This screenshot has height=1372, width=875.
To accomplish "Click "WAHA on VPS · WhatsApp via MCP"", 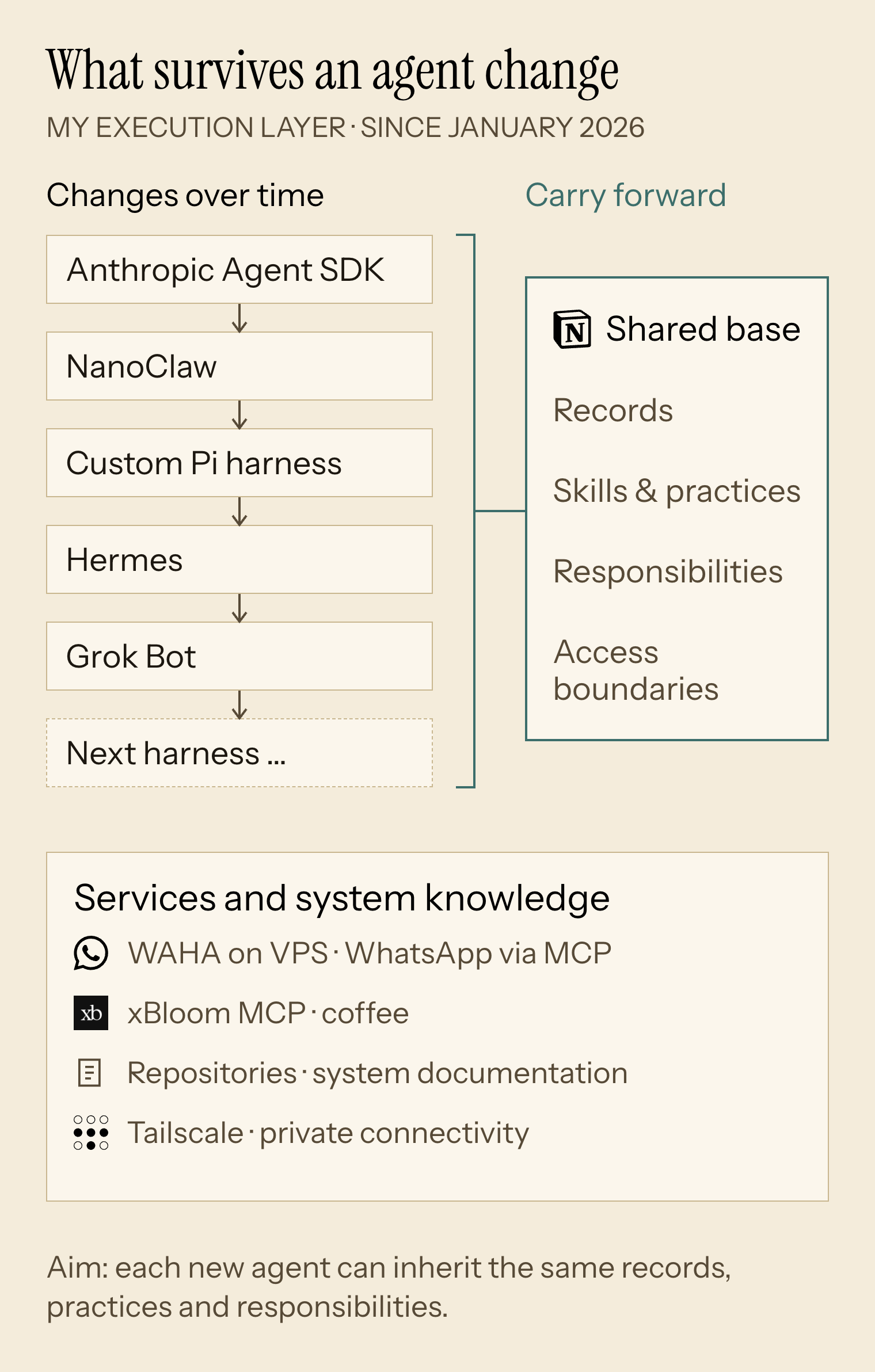I will coord(370,953).
